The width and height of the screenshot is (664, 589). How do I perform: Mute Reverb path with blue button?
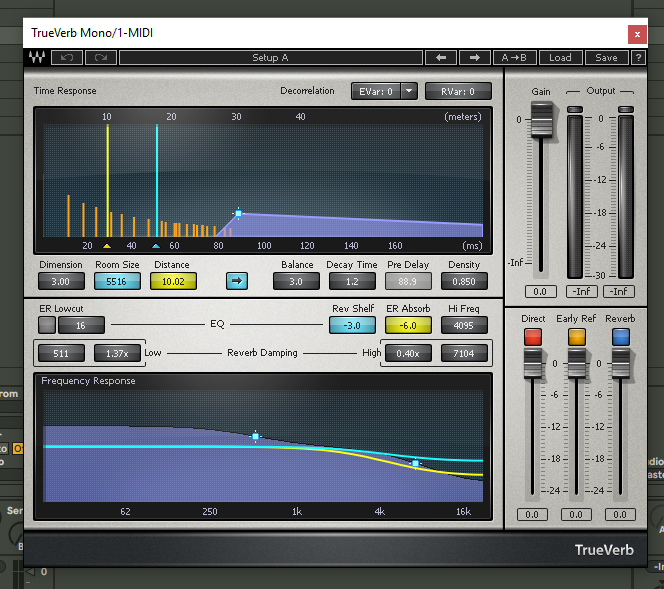[x=621, y=337]
